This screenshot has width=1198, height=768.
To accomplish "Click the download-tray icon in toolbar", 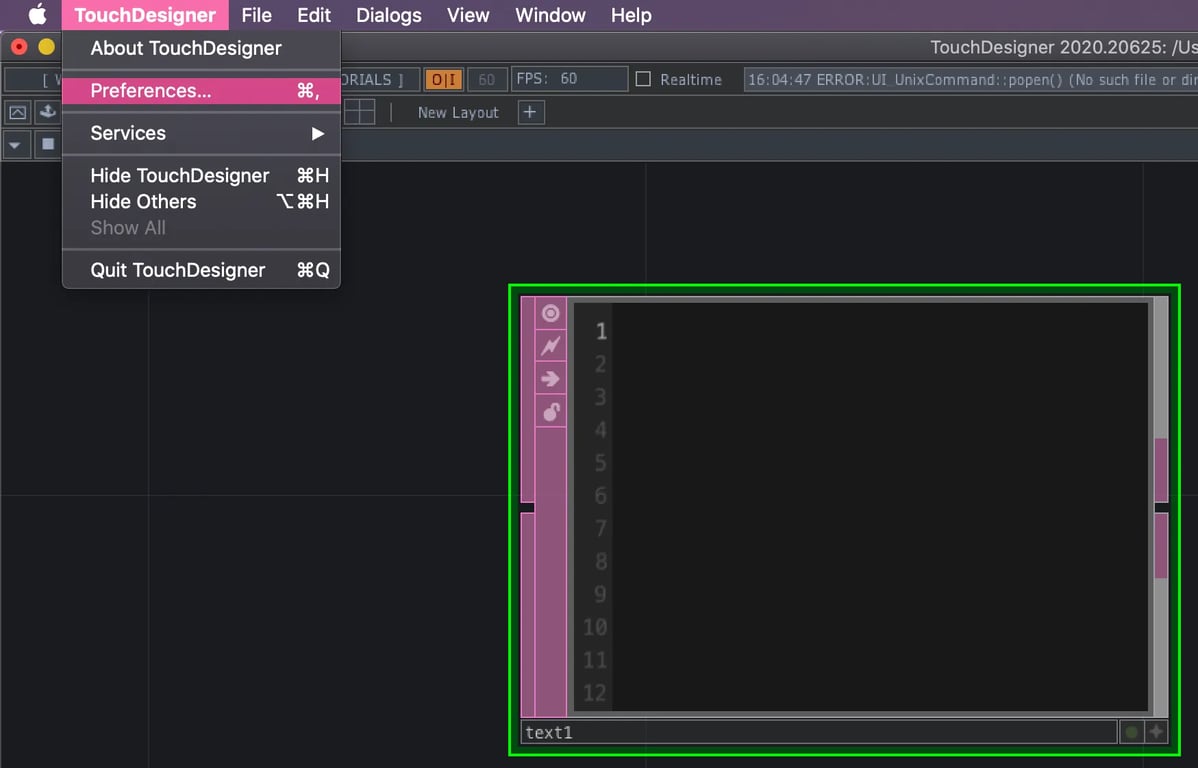I will tap(47, 112).
